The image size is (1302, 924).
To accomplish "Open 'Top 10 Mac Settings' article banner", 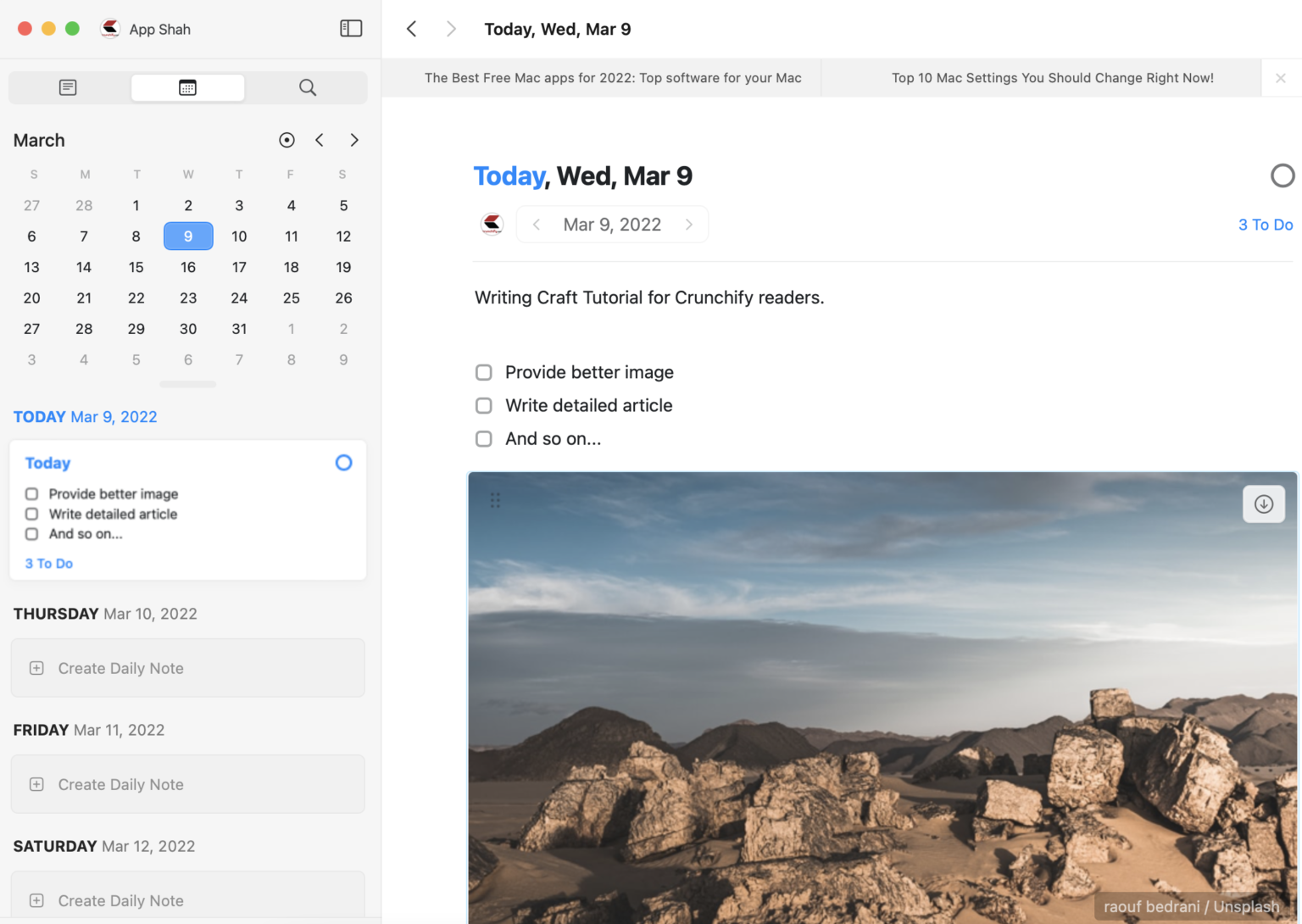I will (1052, 77).
